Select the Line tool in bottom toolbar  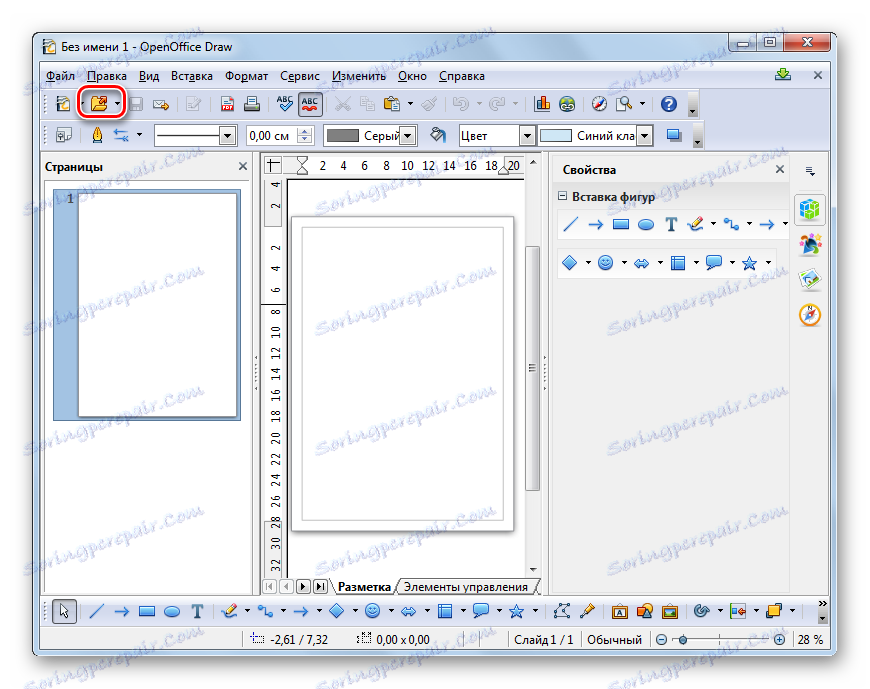pyautogui.click(x=97, y=611)
